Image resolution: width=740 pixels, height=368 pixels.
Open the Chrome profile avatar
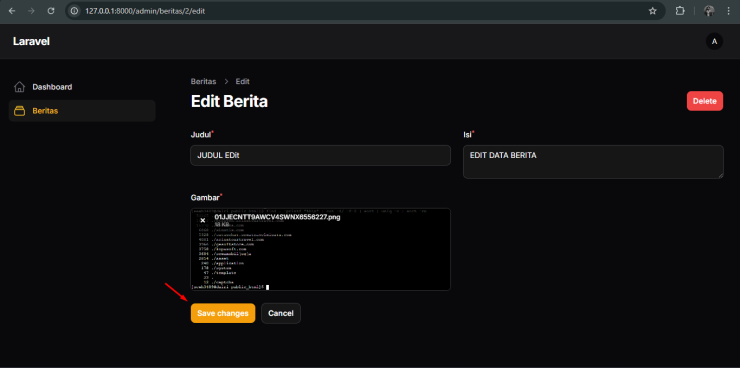pyautogui.click(x=709, y=11)
